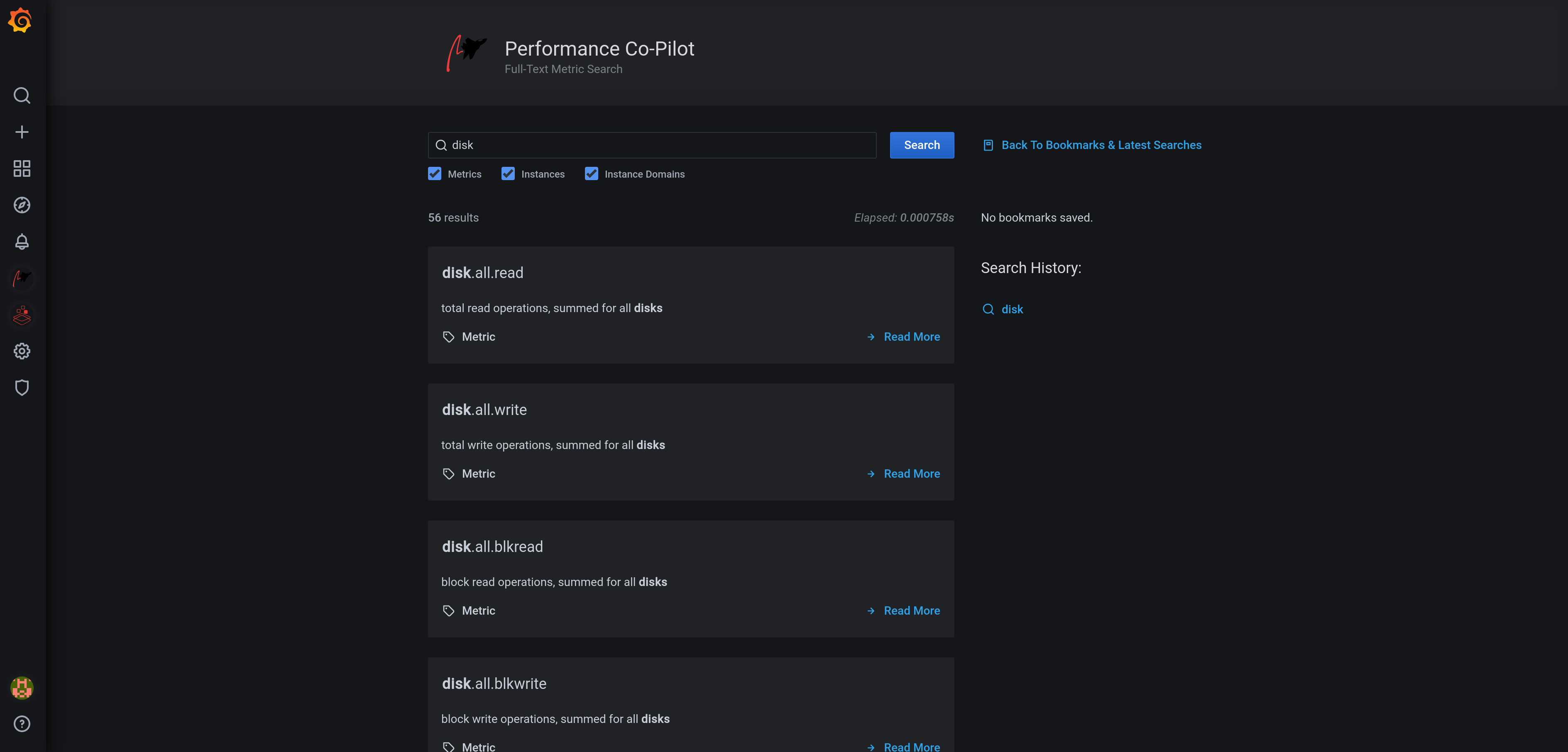Click the user avatar icon

click(22, 688)
